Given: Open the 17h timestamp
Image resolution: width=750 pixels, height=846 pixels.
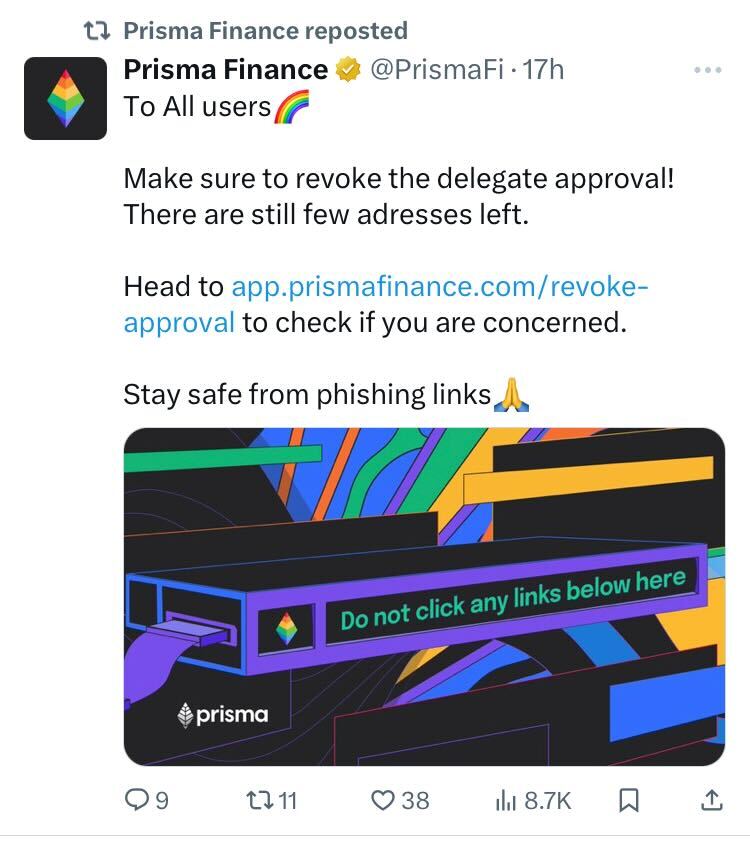Looking at the screenshot, I should pyautogui.click(x=543, y=70).
